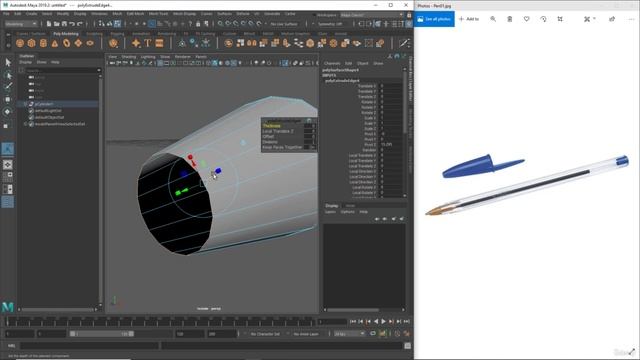Click the polygon cube shelf icon
The height and width of the screenshot is (360, 640).
pos(31,43)
